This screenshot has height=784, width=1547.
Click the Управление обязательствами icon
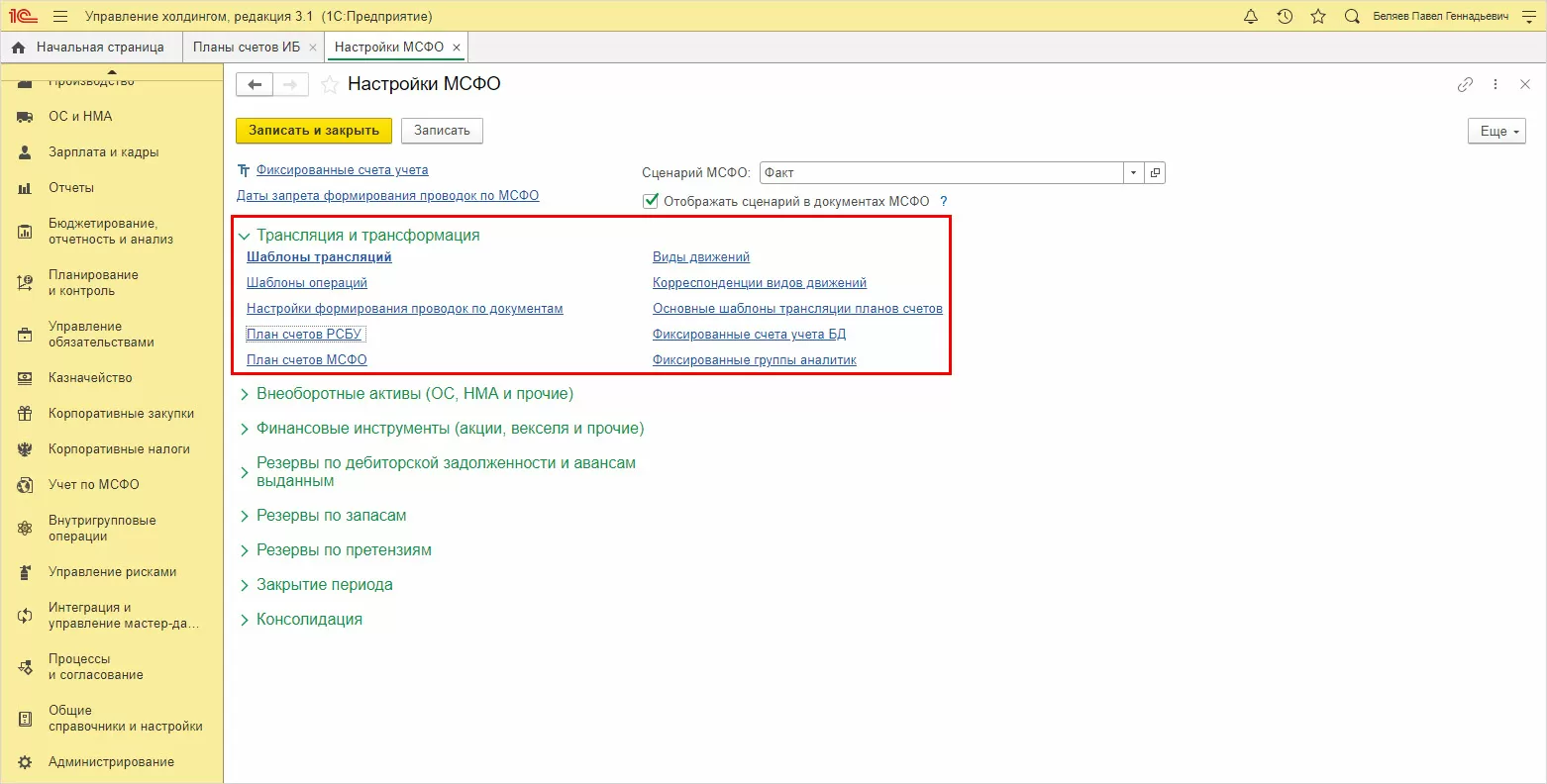click(26, 335)
